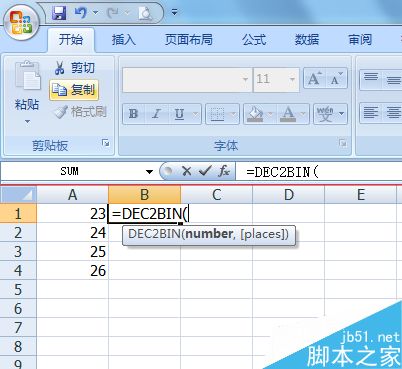Select row 1 header

click(18, 213)
